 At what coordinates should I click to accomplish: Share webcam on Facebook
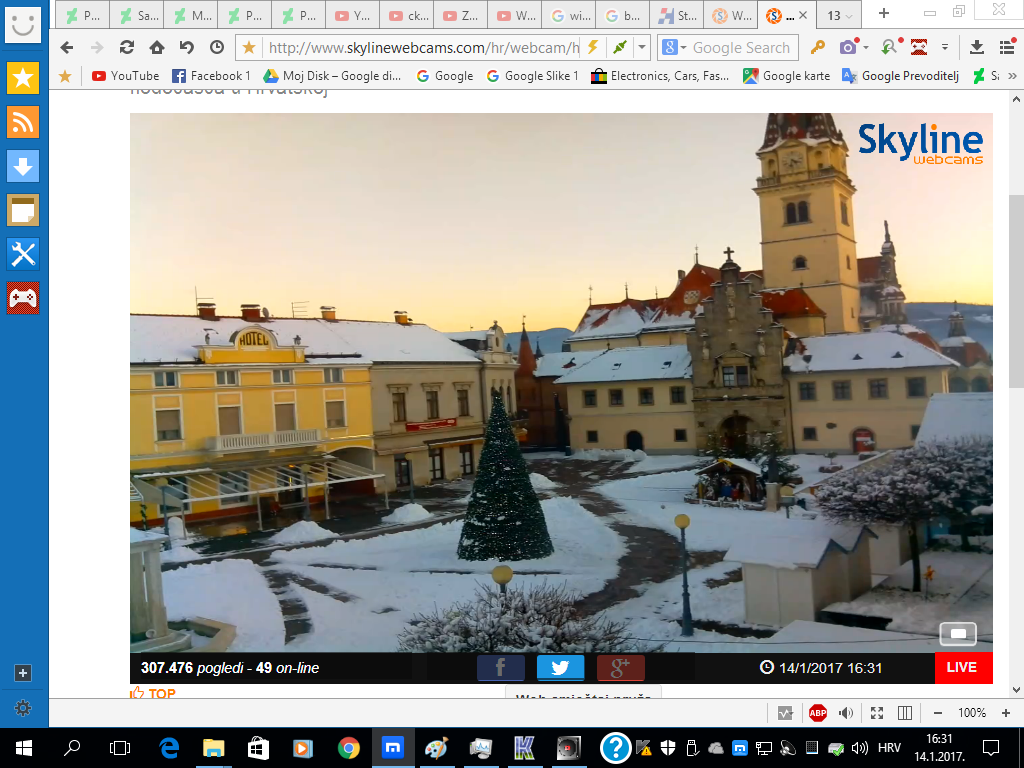501,668
